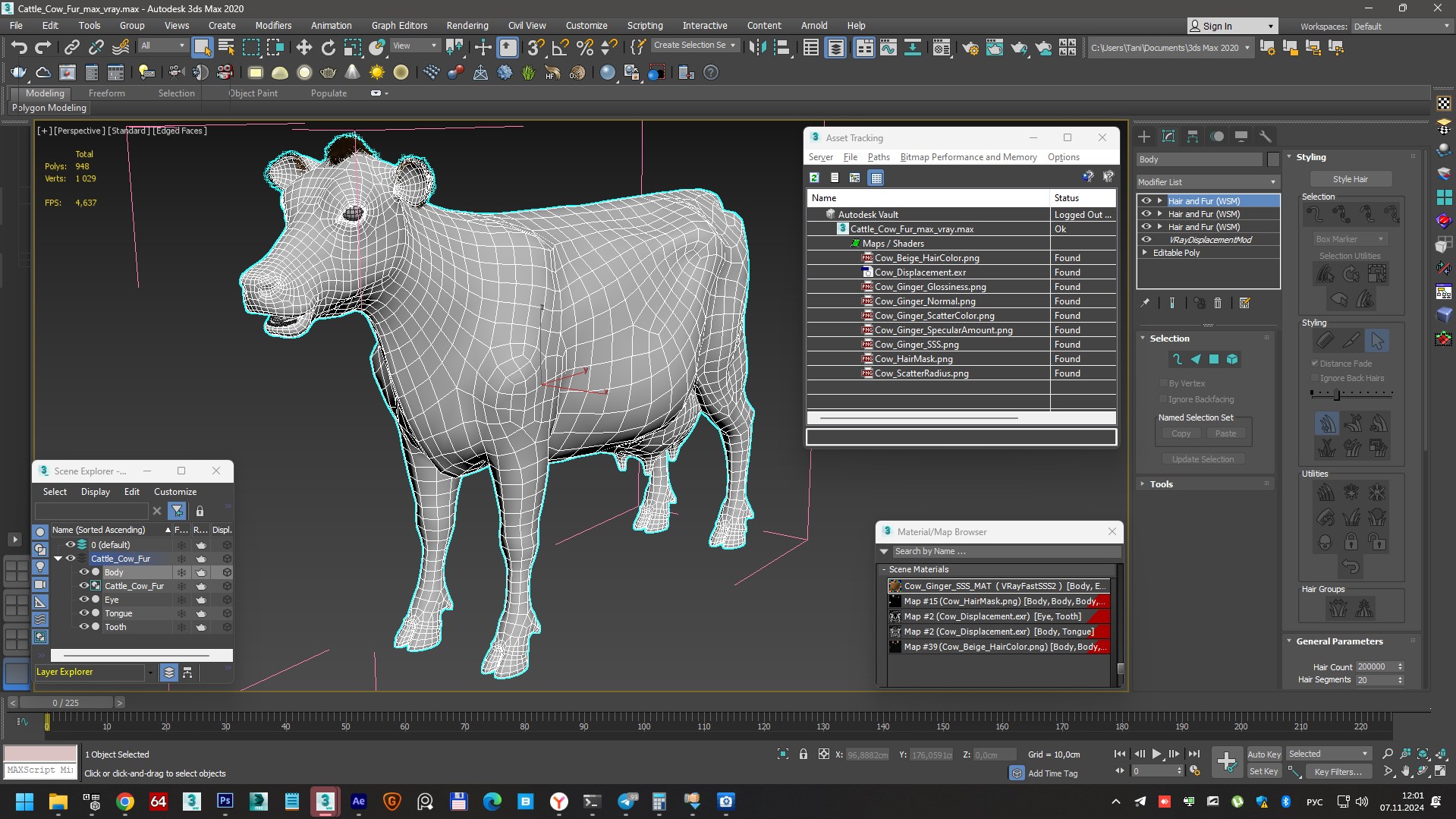Click the Refresh icon in Asset Tracking
The height and width of the screenshot is (819, 1456).
click(x=814, y=178)
